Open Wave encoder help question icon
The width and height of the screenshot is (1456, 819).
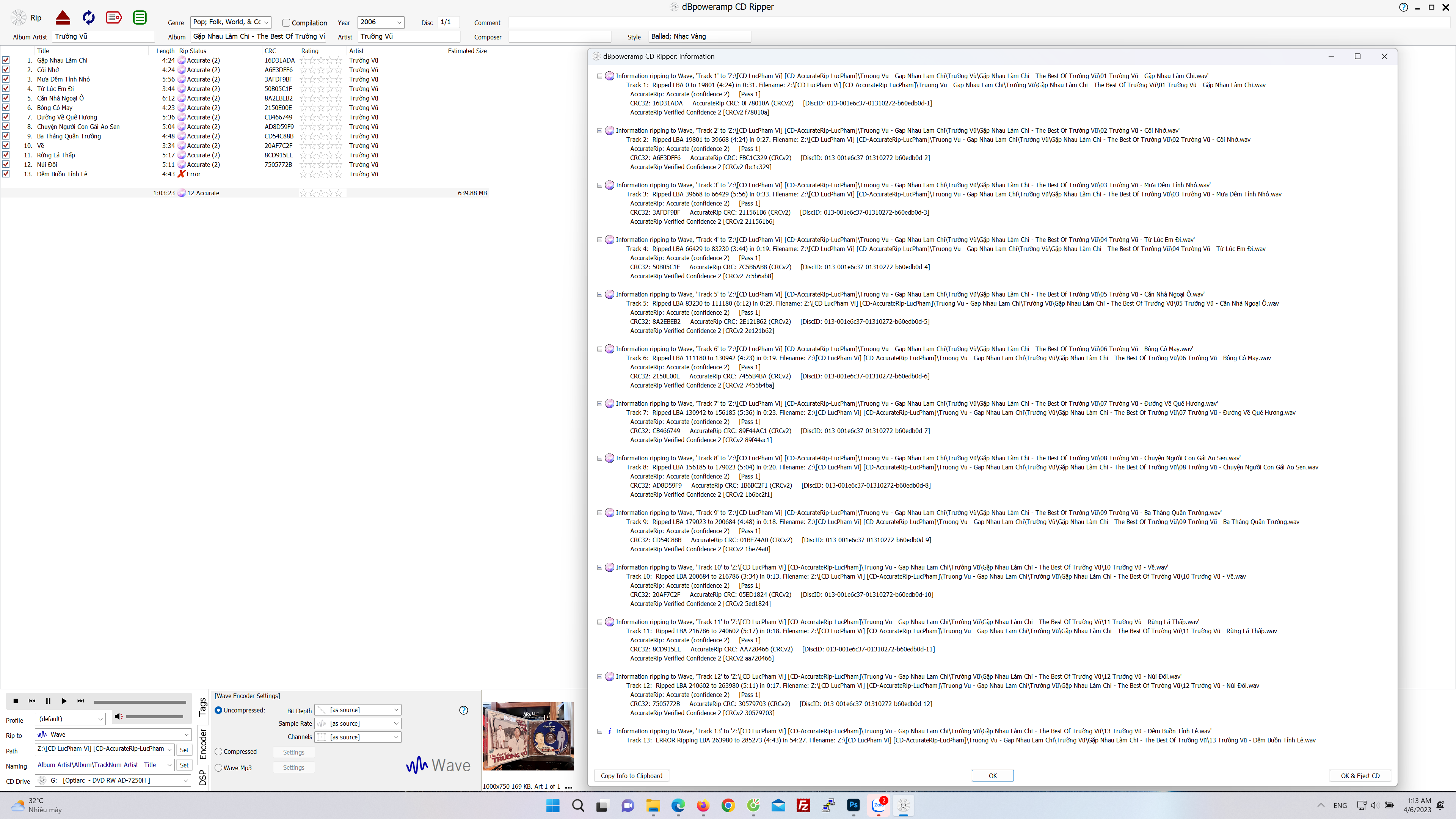pos(463,710)
